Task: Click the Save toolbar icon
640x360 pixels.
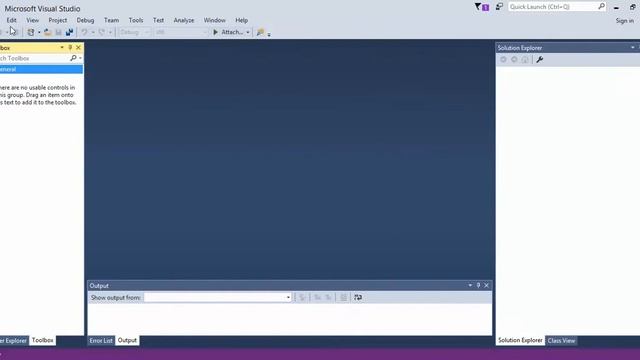Action: pyautogui.click(x=58, y=32)
